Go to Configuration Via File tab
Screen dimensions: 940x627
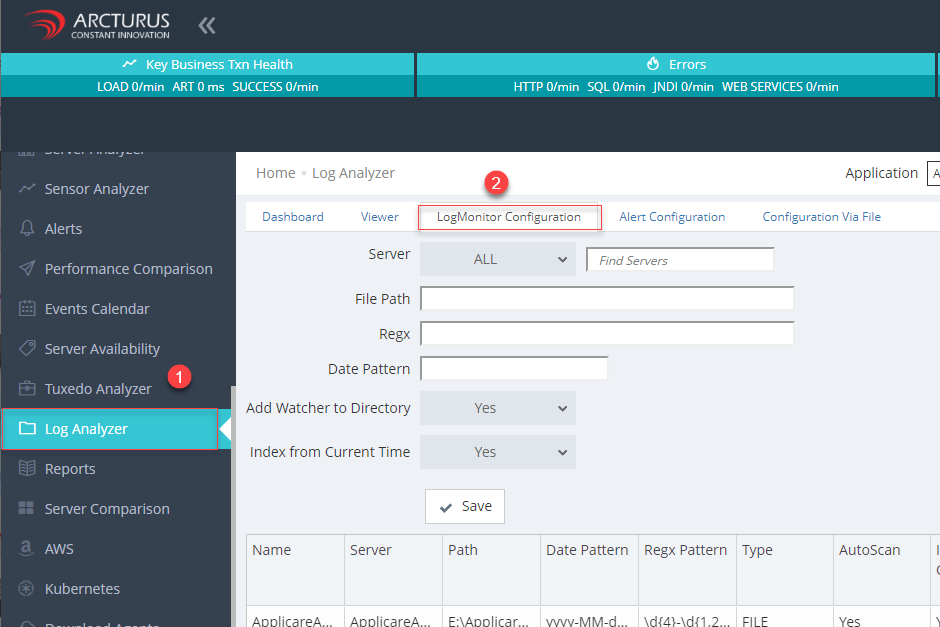[821, 217]
